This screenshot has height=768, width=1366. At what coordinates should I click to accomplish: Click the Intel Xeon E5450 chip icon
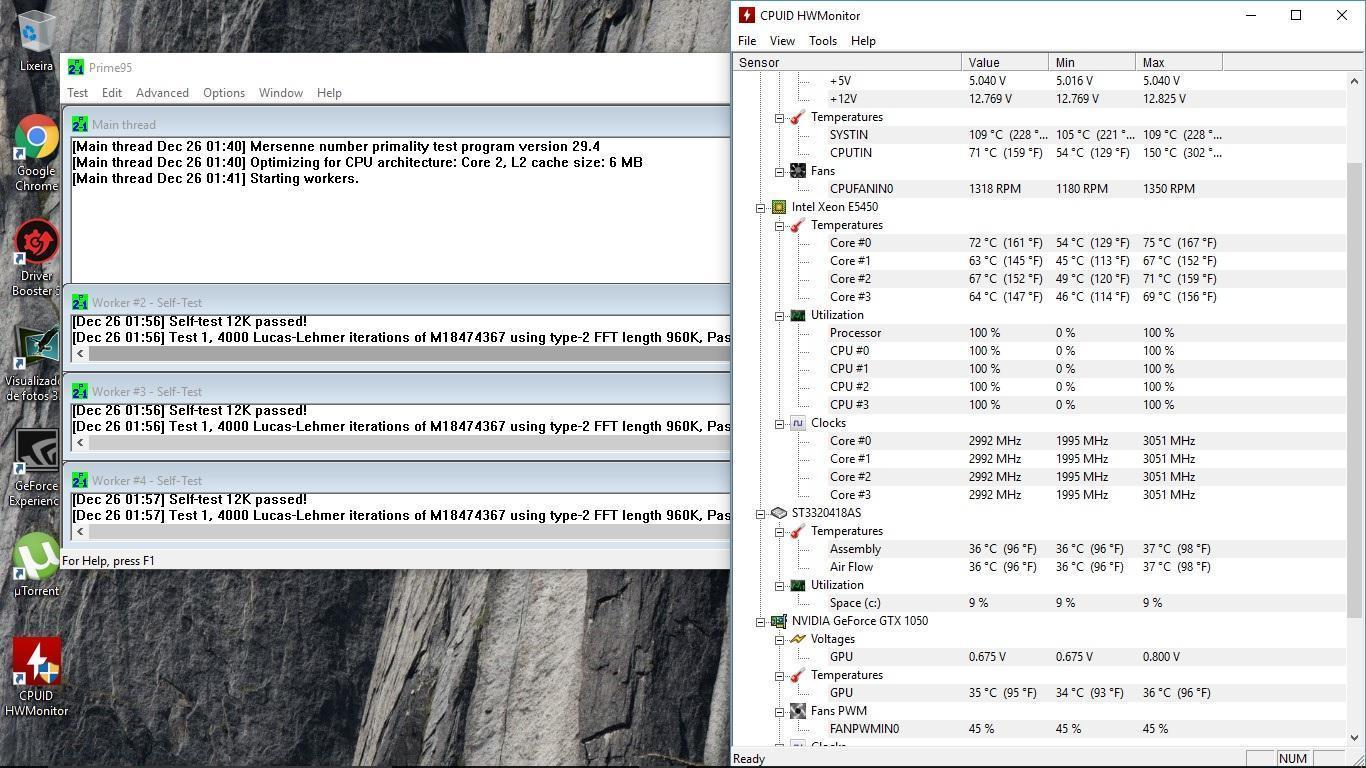[x=779, y=207]
